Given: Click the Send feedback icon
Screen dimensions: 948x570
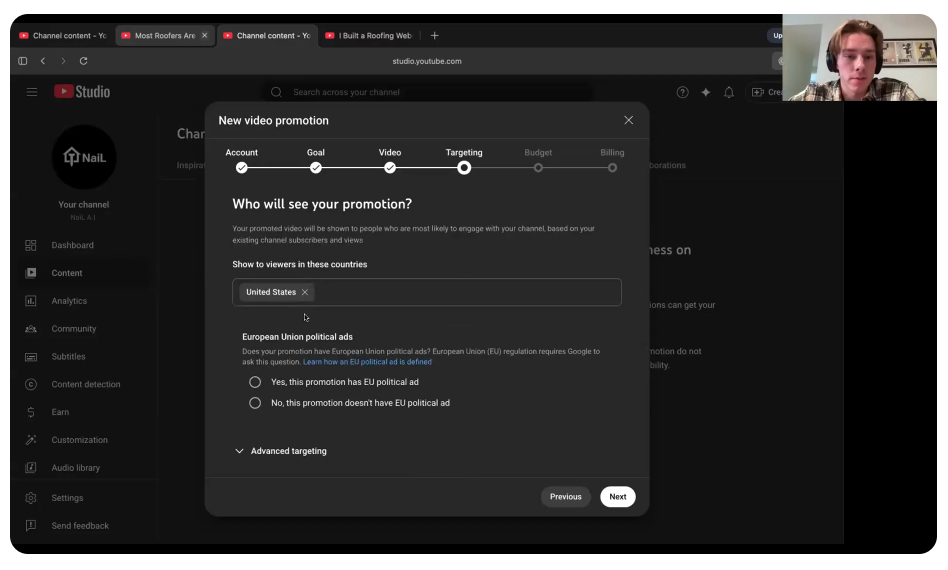Looking at the screenshot, I should point(31,526).
